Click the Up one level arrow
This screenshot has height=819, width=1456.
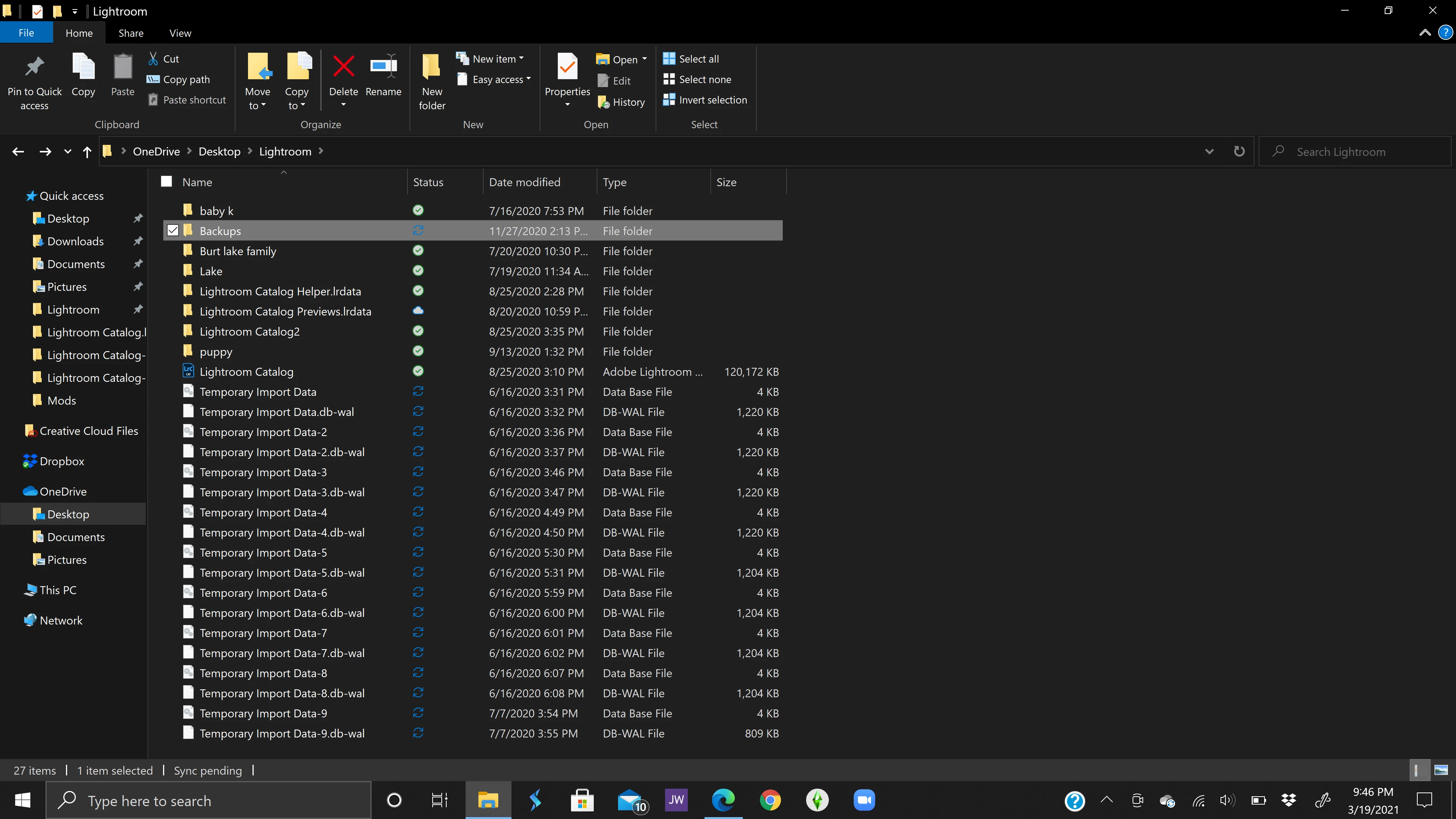tap(87, 152)
